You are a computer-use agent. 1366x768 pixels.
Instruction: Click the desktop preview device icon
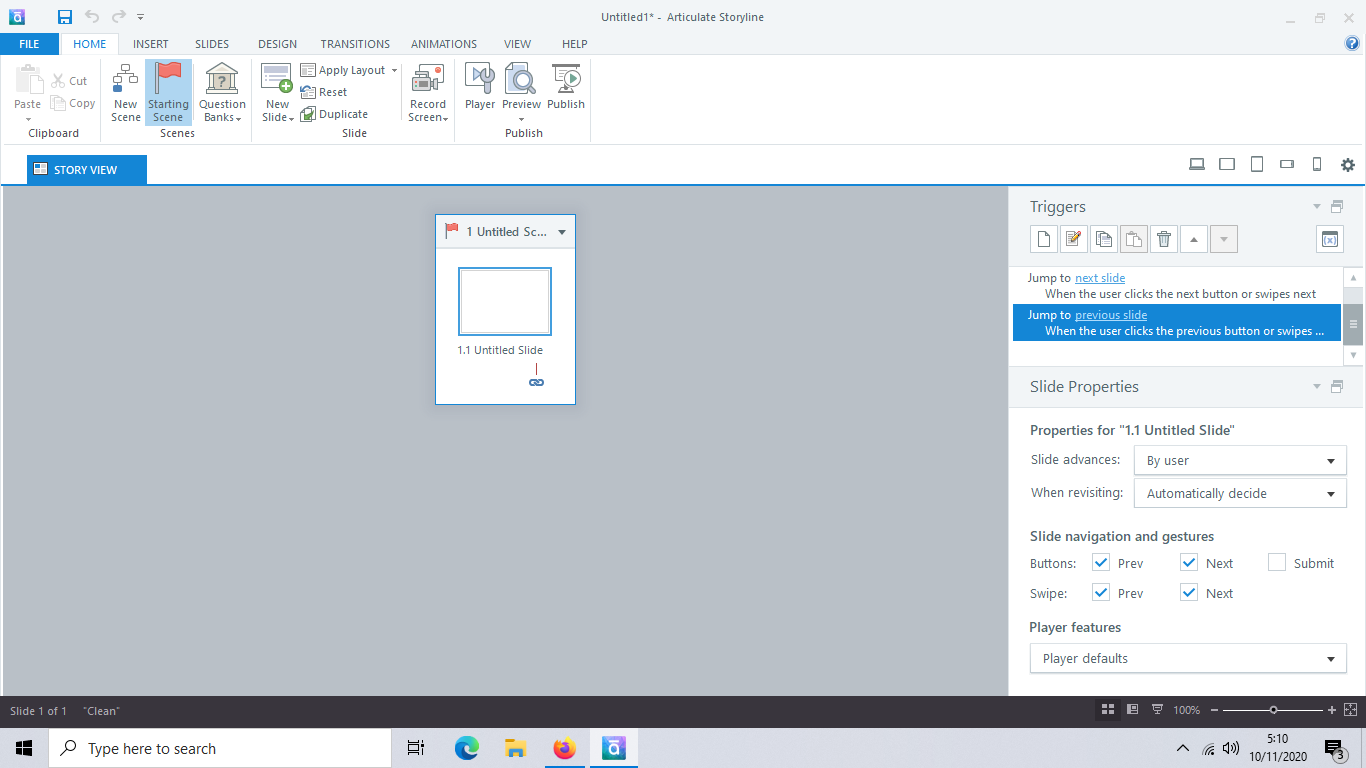tap(1196, 163)
